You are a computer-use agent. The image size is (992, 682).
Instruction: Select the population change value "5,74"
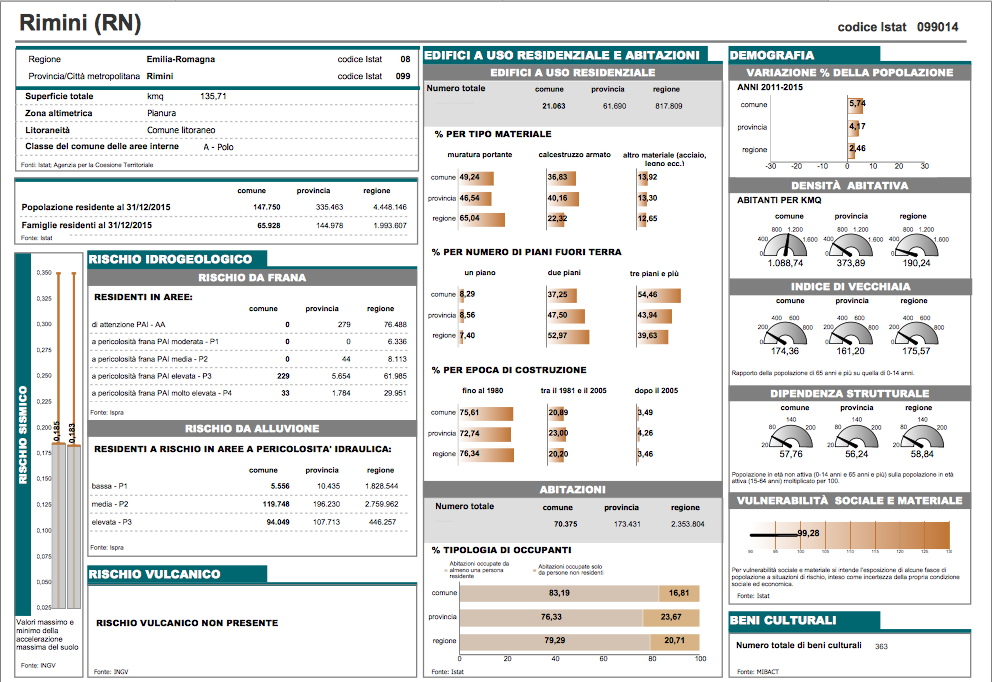pos(857,104)
